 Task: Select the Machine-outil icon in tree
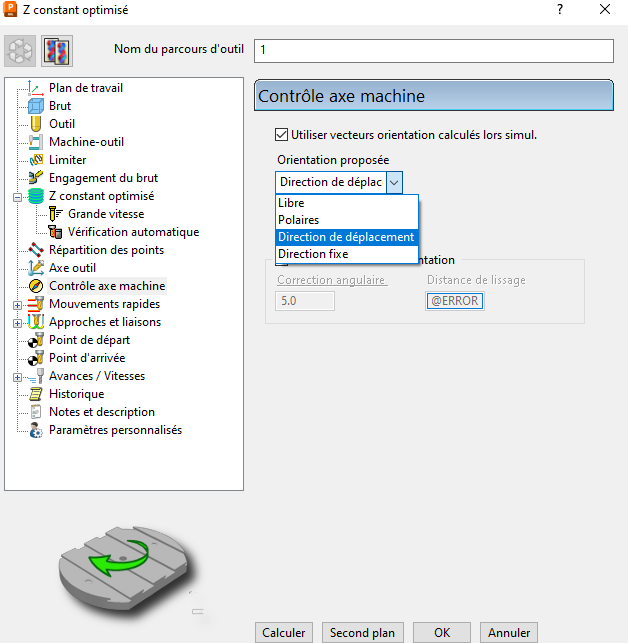point(36,142)
